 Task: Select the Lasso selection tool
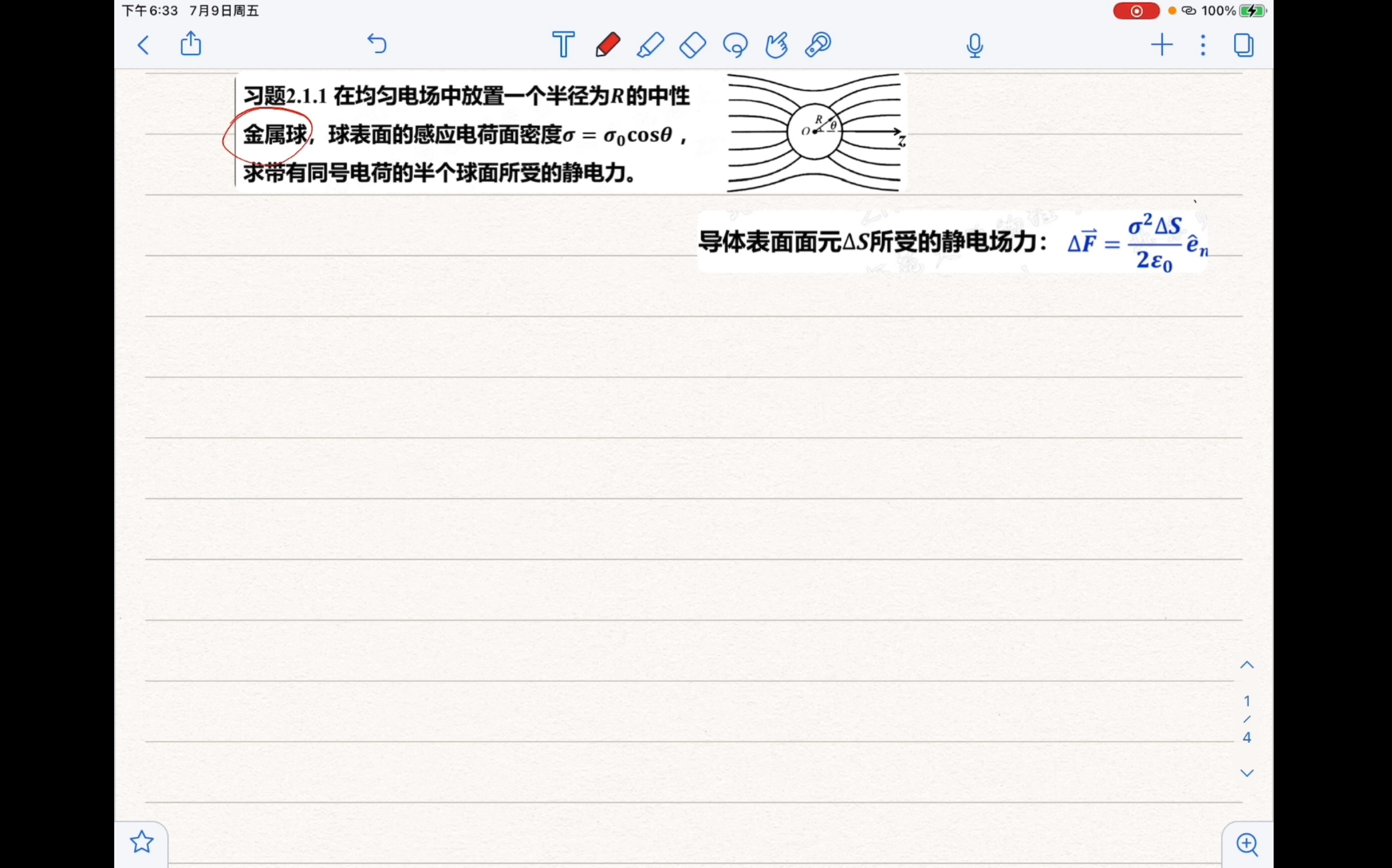(736, 45)
